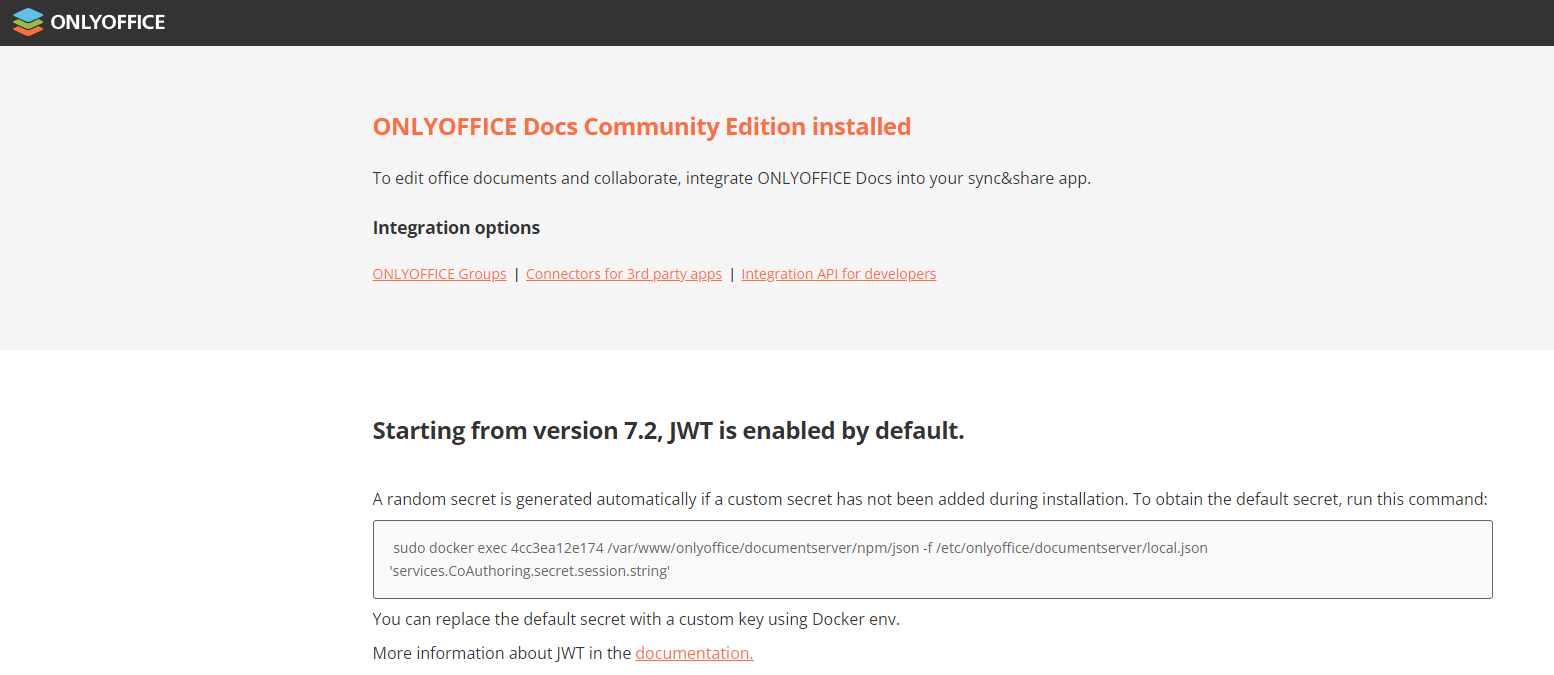Open Connectors for 3rd party apps link

click(x=623, y=274)
